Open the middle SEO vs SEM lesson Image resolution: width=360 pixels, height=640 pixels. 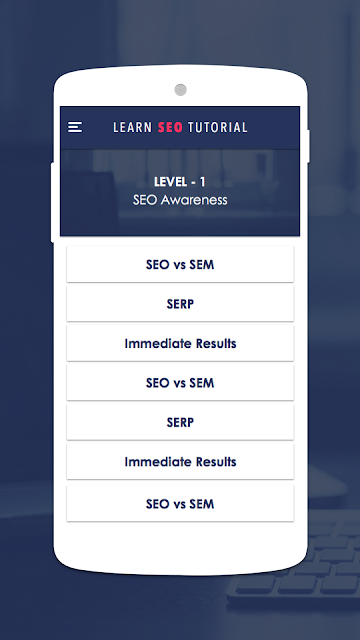(x=180, y=382)
